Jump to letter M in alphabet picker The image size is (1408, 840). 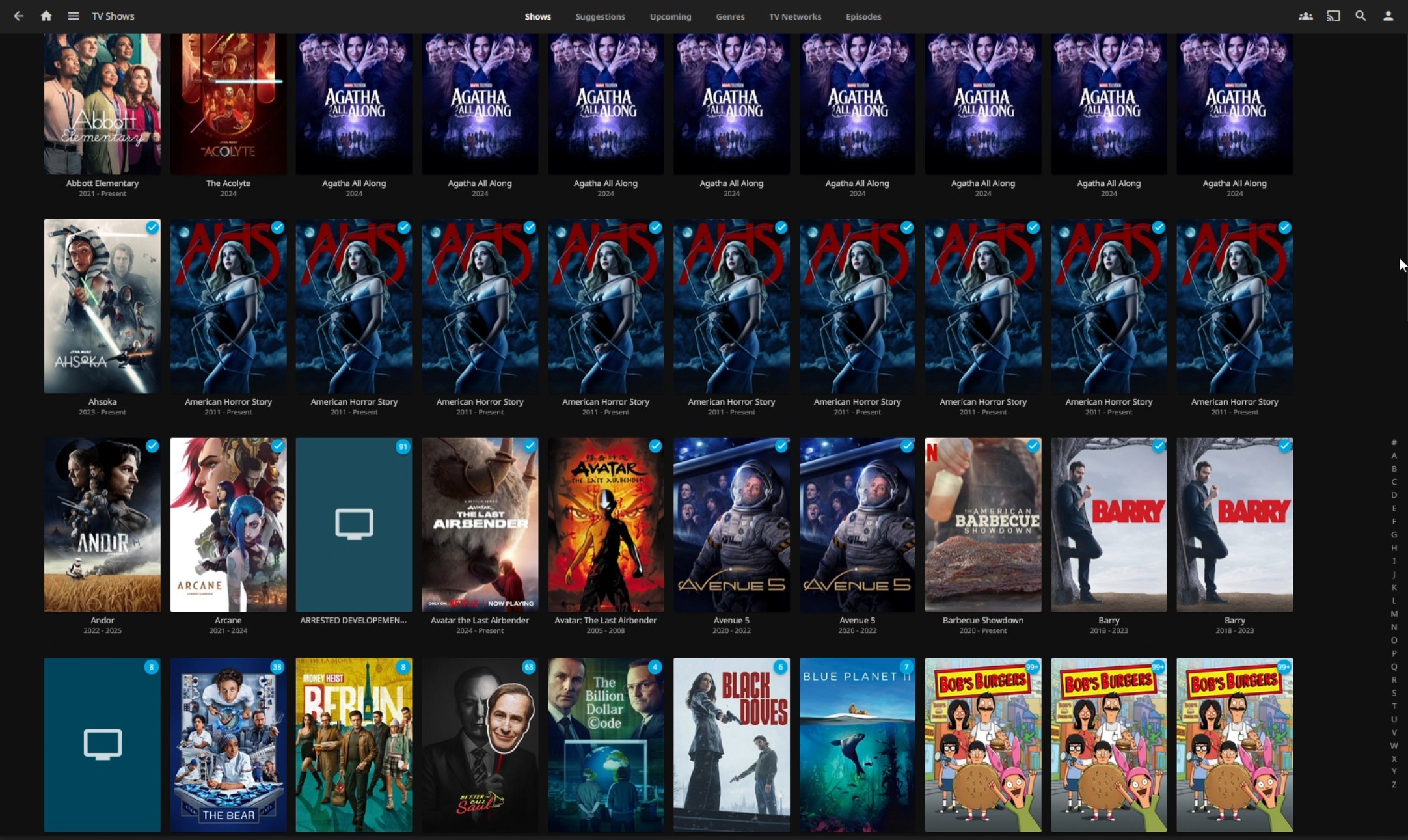[x=1394, y=614]
